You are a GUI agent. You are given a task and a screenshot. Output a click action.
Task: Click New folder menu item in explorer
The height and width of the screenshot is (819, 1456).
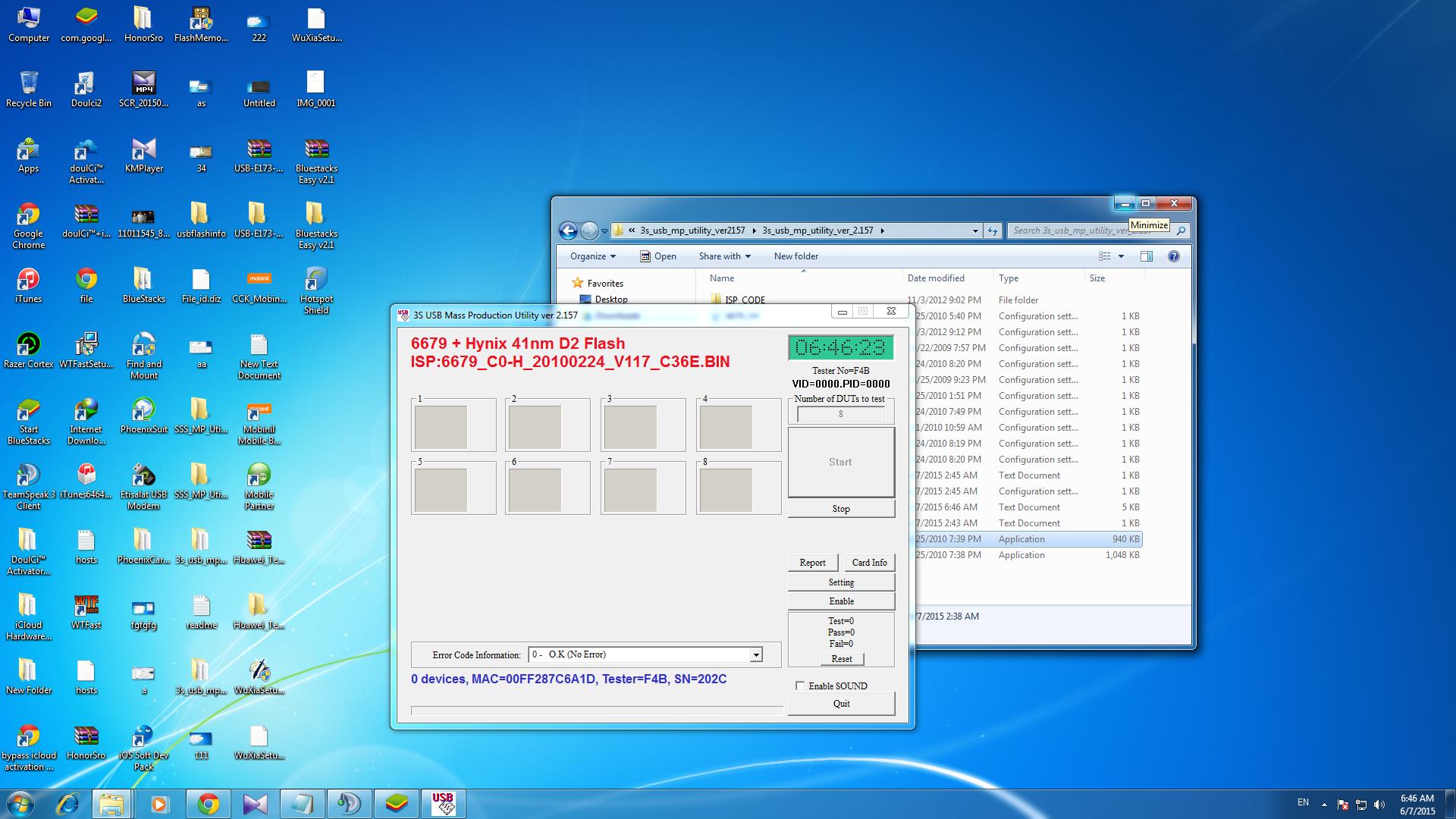795,256
